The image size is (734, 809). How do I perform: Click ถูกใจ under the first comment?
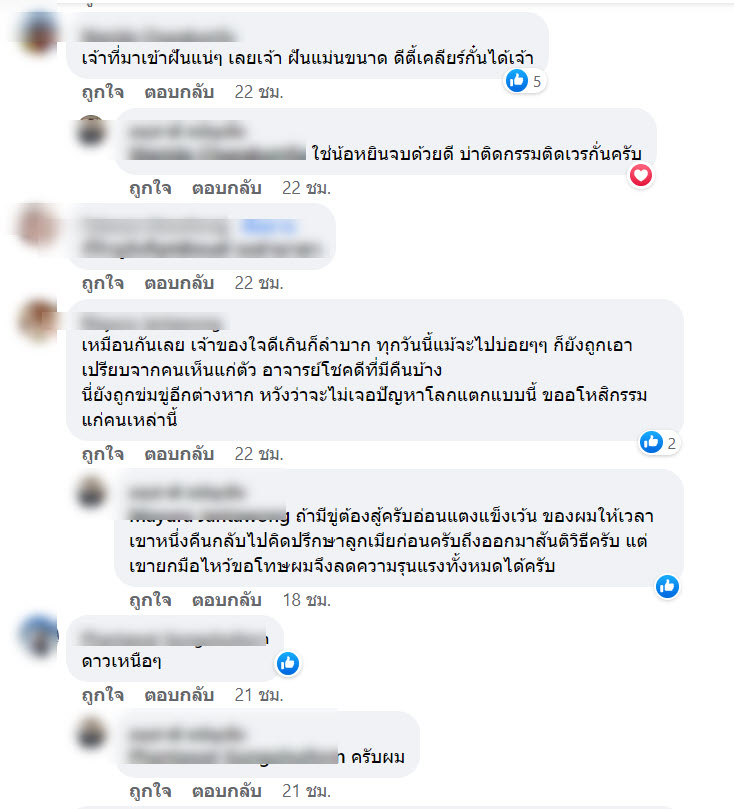(103, 92)
